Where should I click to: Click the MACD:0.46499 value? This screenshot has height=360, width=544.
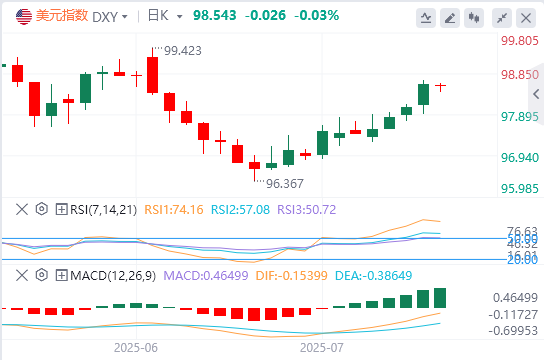pyautogui.click(x=206, y=276)
